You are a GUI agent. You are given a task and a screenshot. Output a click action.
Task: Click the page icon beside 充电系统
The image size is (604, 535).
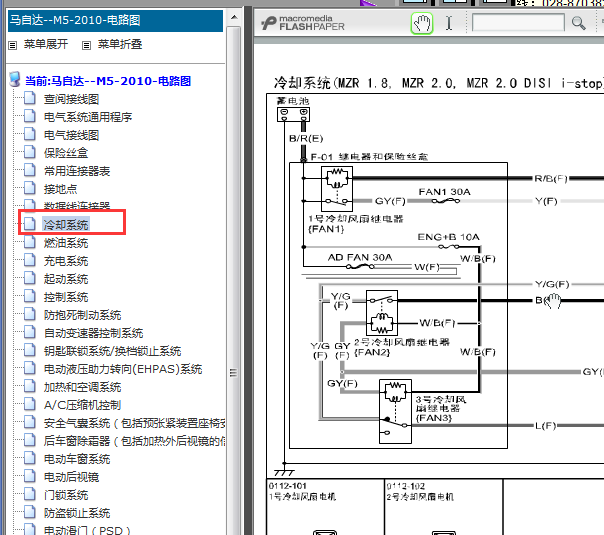point(30,260)
